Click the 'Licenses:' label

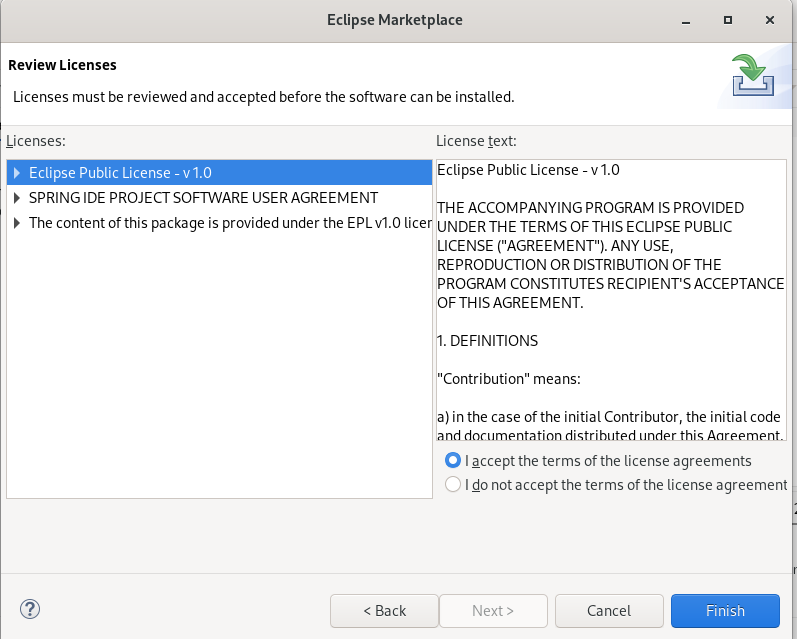click(x=36, y=141)
